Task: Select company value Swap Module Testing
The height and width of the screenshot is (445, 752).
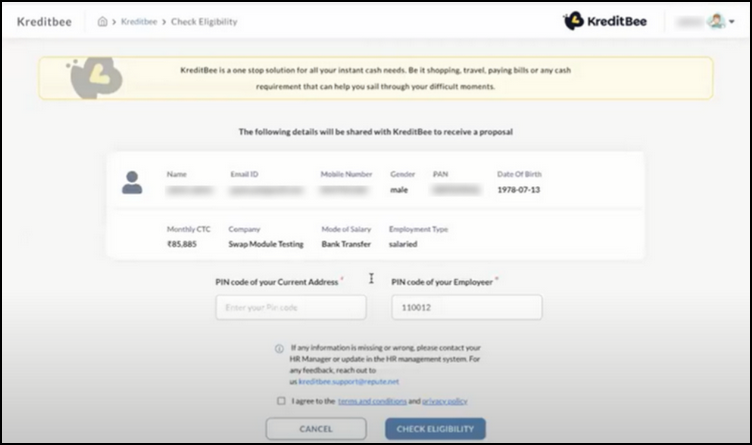Action: [x=266, y=244]
